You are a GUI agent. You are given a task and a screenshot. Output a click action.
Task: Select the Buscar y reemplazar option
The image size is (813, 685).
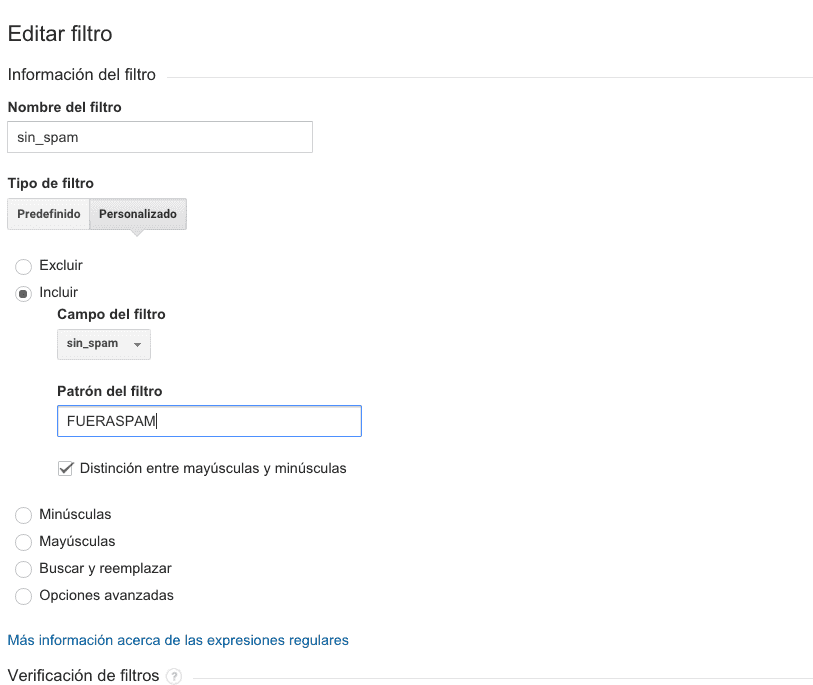click(x=24, y=569)
